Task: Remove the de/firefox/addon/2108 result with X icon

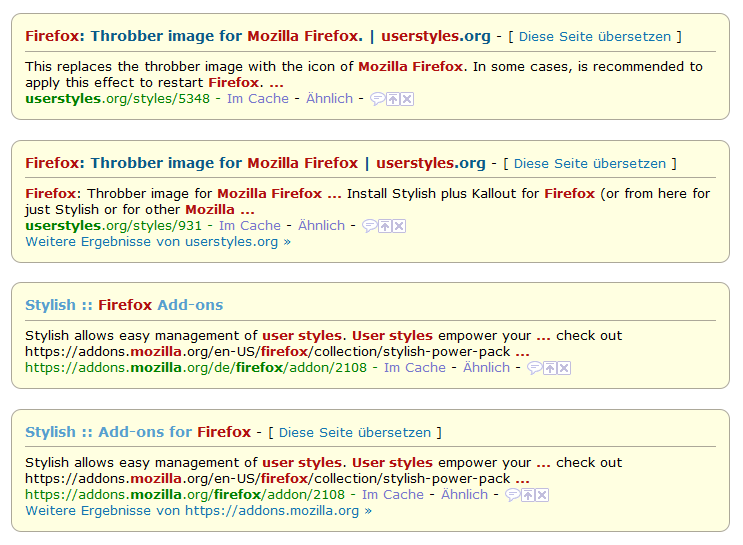Action: coord(564,368)
